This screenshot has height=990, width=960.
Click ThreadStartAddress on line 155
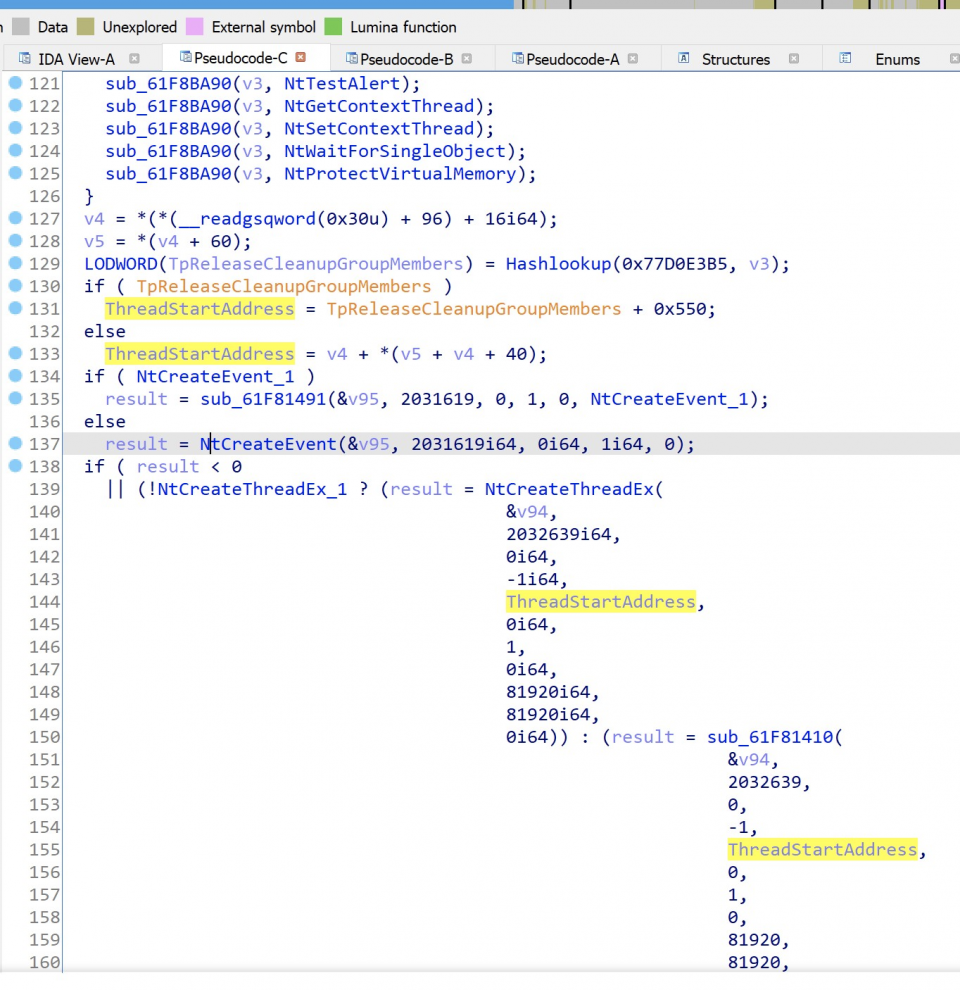[822, 850]
